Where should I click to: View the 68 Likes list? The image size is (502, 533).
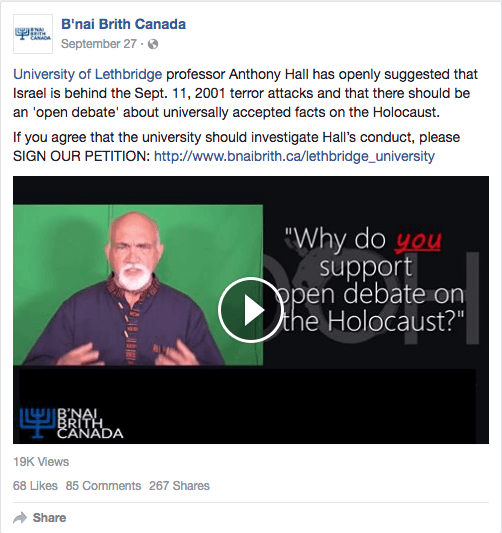coord(35,486)
